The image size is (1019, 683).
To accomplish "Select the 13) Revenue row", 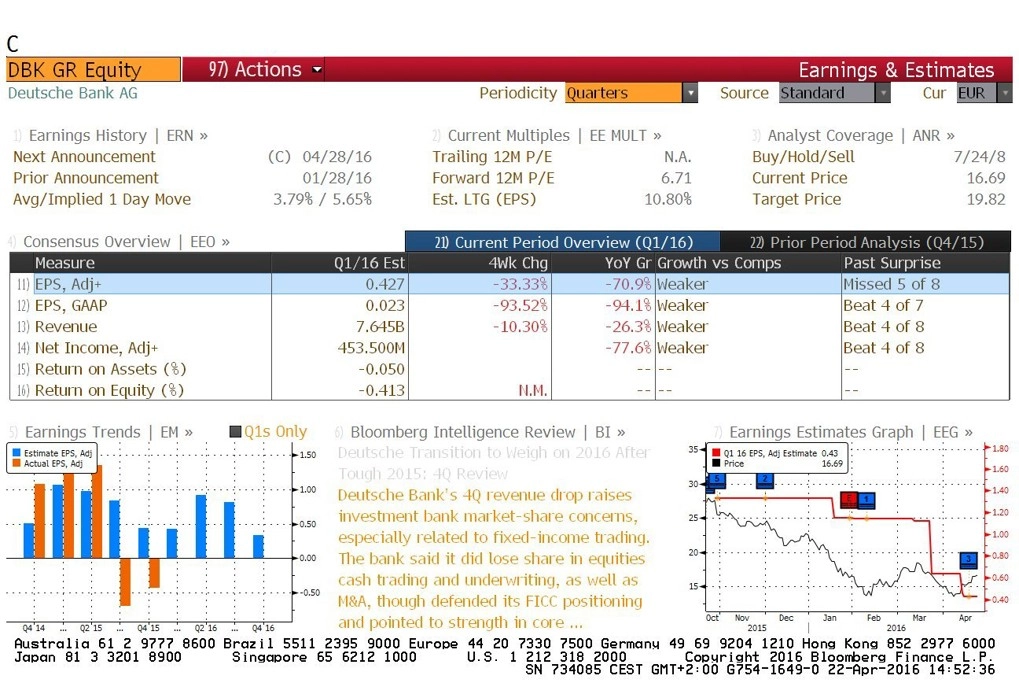I will point(510,327).
